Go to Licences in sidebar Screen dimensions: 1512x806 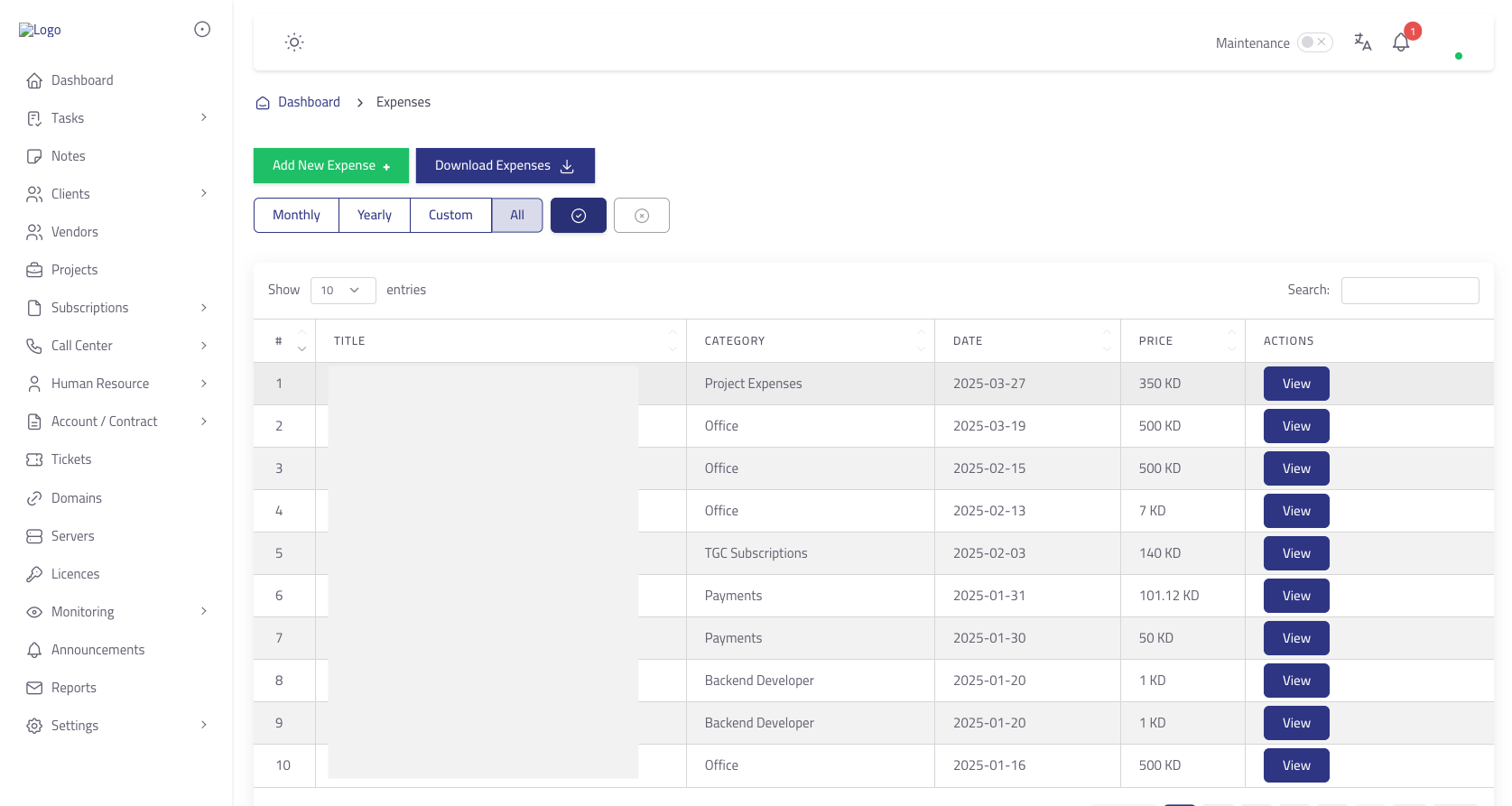point(75,574)
